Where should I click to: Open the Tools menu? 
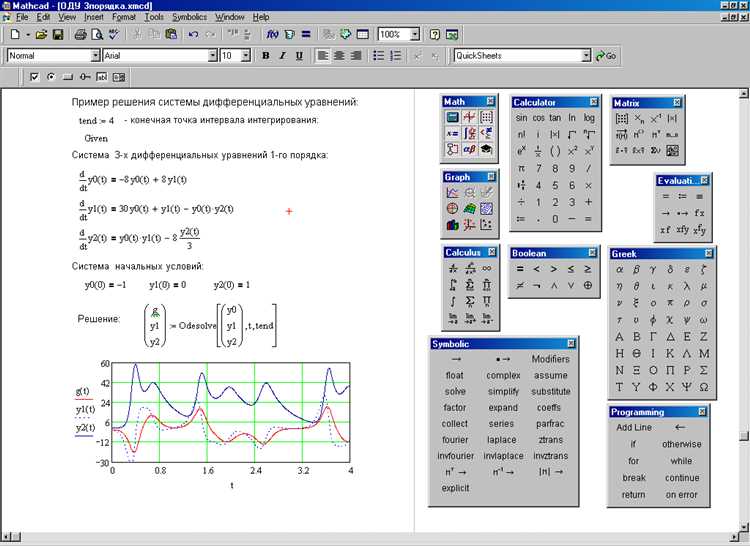154,17
